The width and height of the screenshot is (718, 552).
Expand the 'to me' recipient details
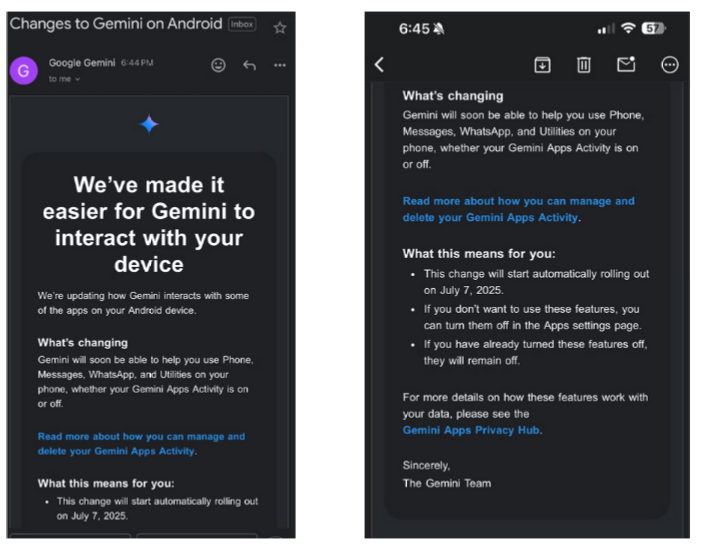(64, 79)
